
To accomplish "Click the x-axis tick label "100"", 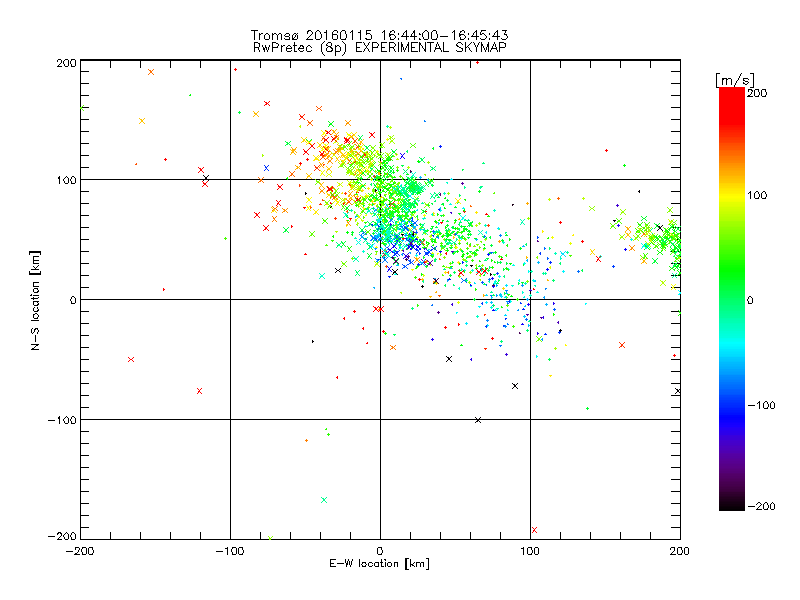I will [x=530, y=551].
